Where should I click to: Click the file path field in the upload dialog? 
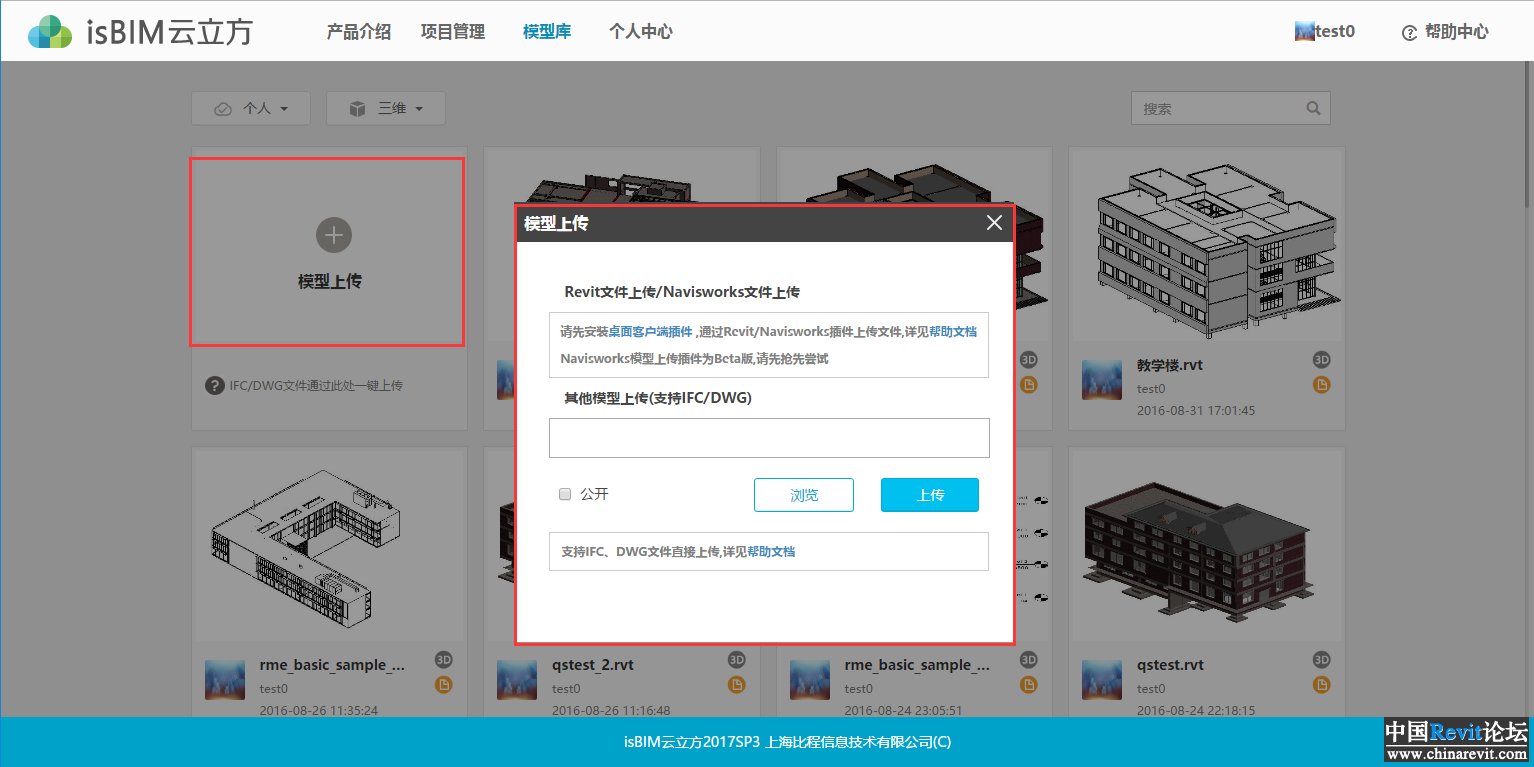click(769, 438)
